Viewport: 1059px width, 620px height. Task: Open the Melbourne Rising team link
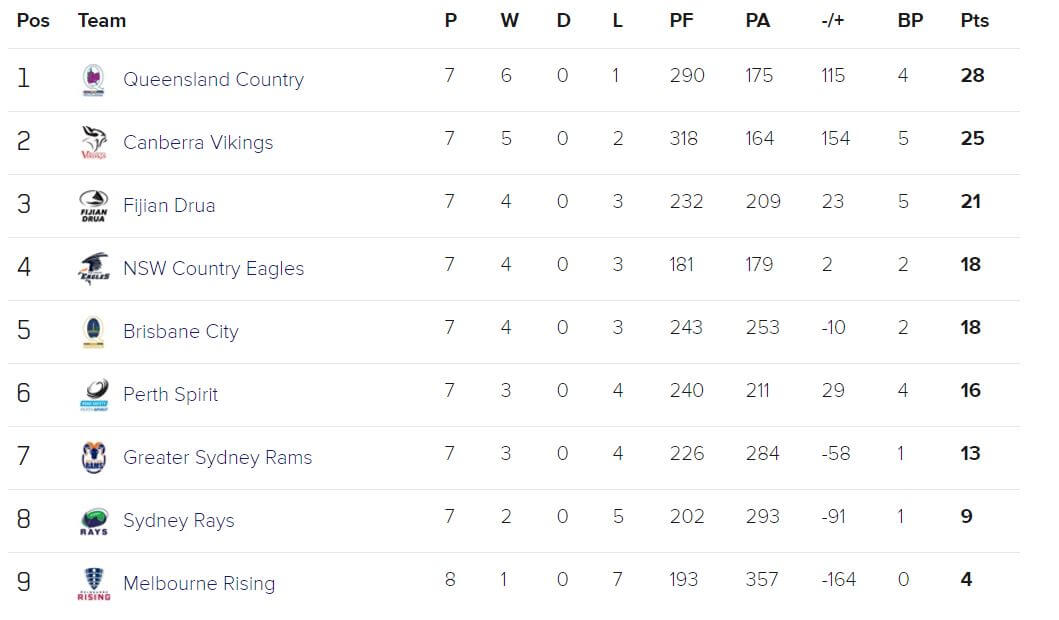(199, 584)
